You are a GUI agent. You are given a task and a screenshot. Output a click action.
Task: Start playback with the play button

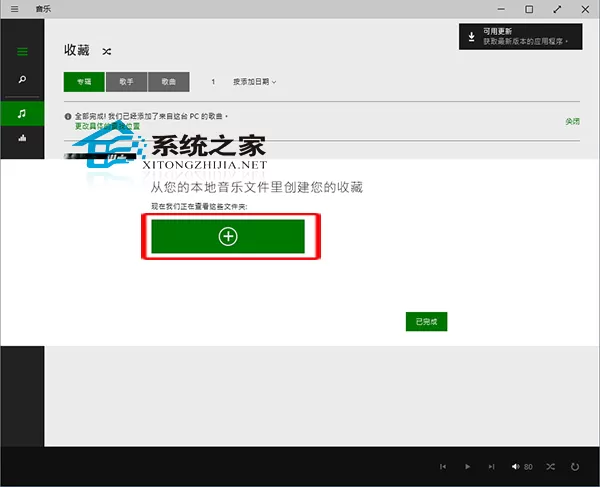coord(467,466)
